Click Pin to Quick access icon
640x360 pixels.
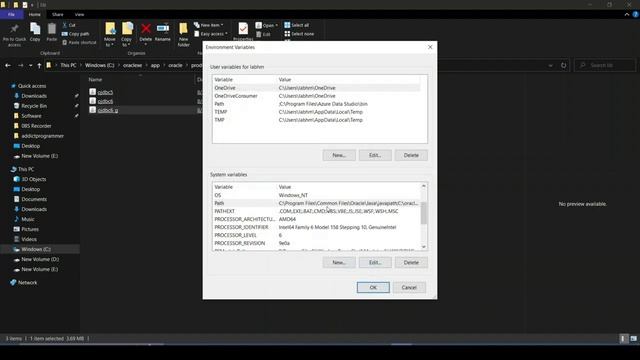pos(14,29)
